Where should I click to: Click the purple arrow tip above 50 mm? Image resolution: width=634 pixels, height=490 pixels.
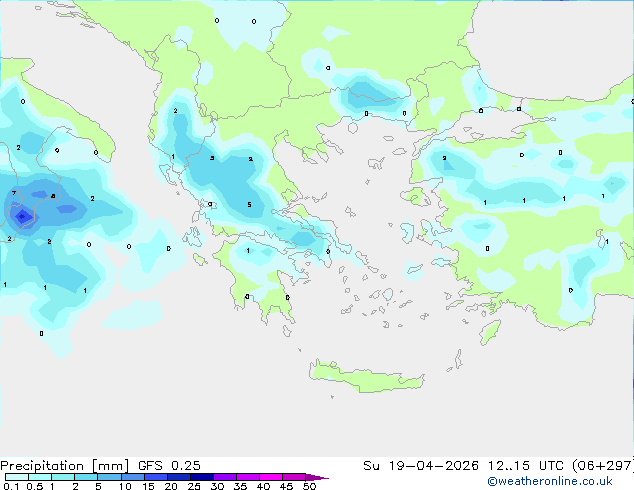317,477
